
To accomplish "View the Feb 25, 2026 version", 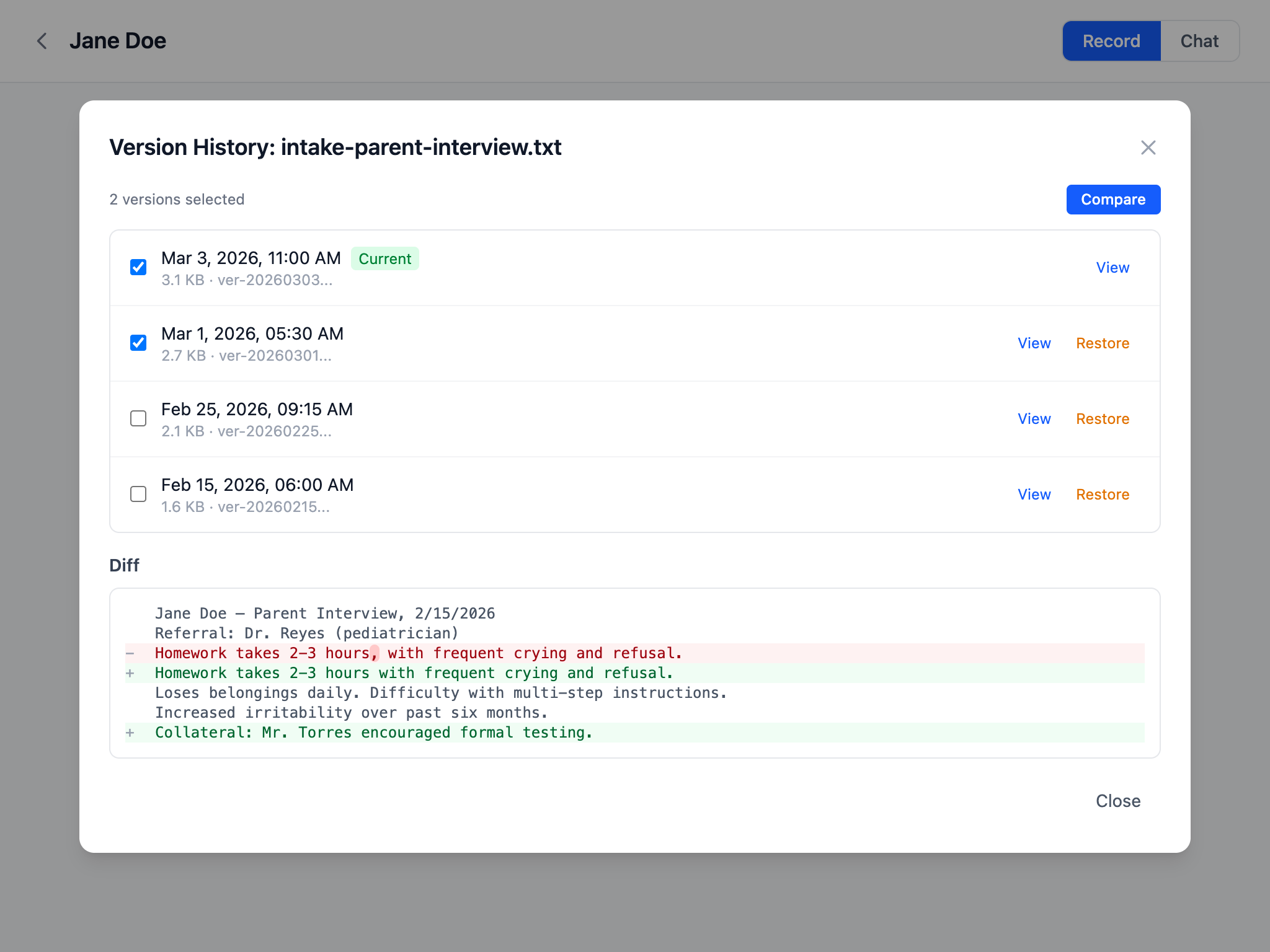I will 1034,418.
